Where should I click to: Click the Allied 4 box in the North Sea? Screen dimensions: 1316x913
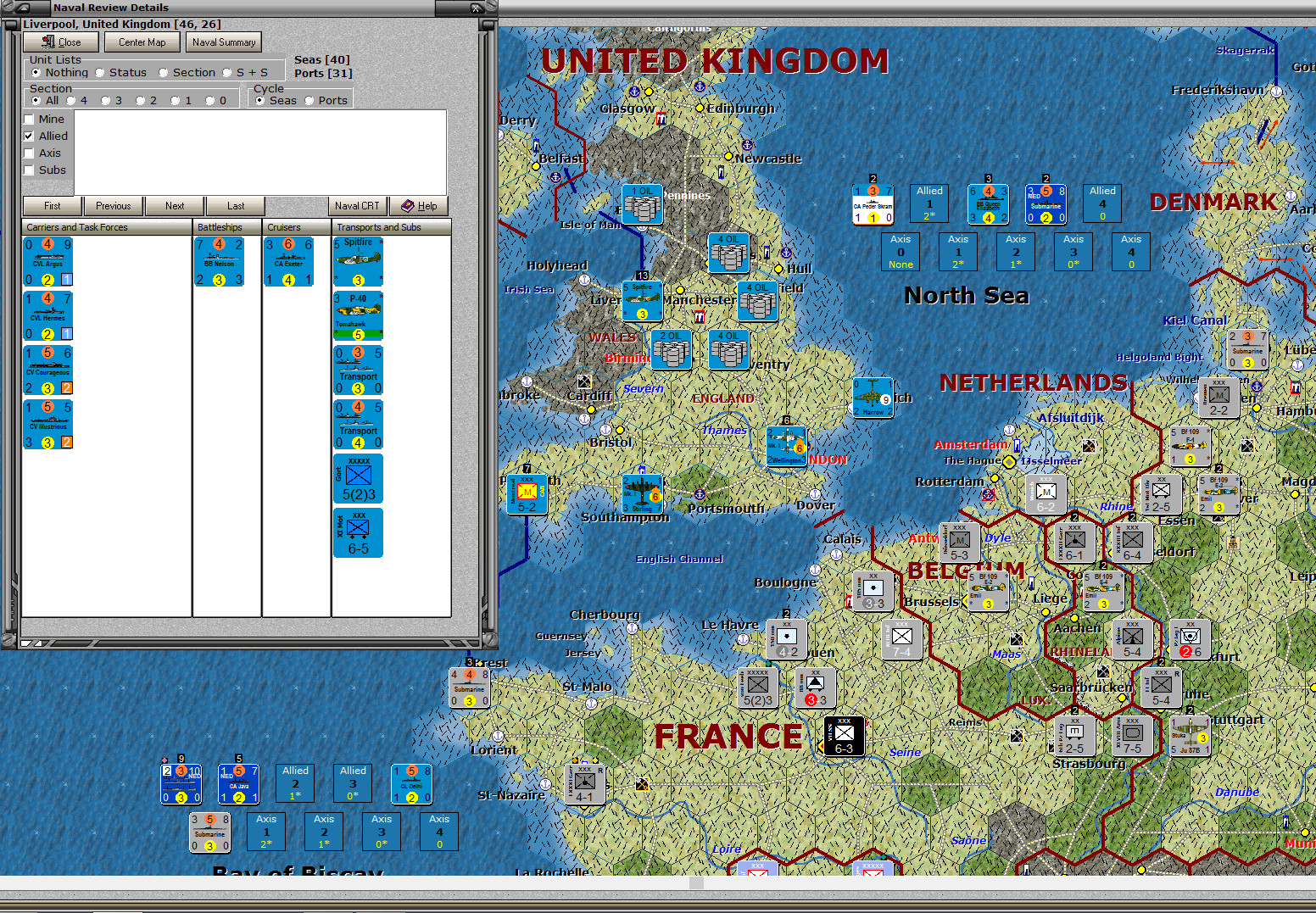(x=1103, y=204)
